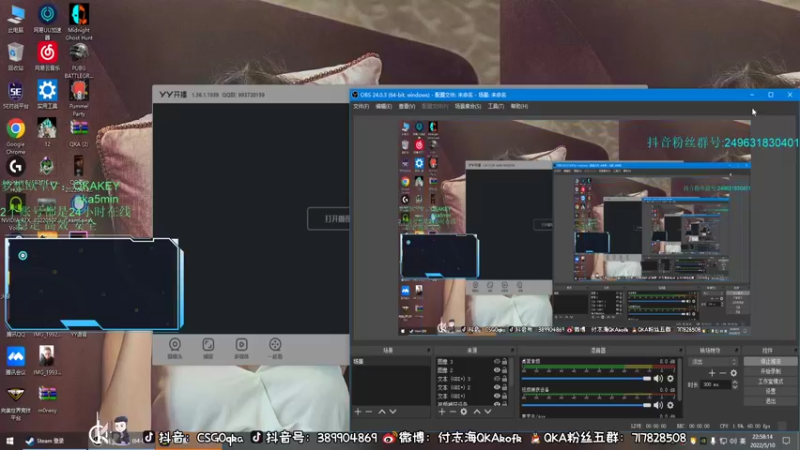
Task: Click 停止推流 stop streaming button
Action: tap(770, 361)
